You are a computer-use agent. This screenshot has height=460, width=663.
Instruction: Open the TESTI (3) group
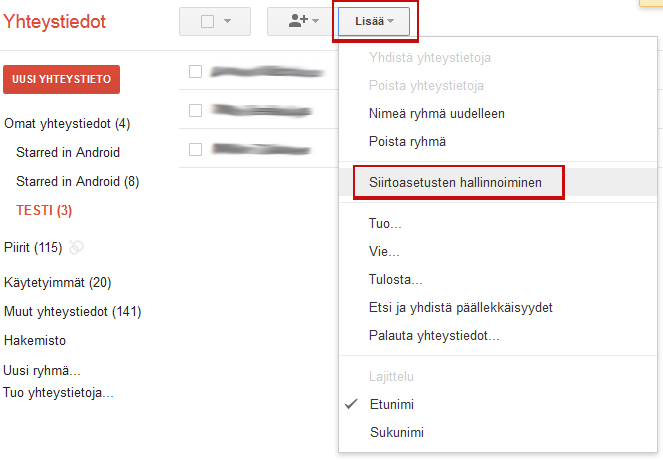[x=44, y=210]
